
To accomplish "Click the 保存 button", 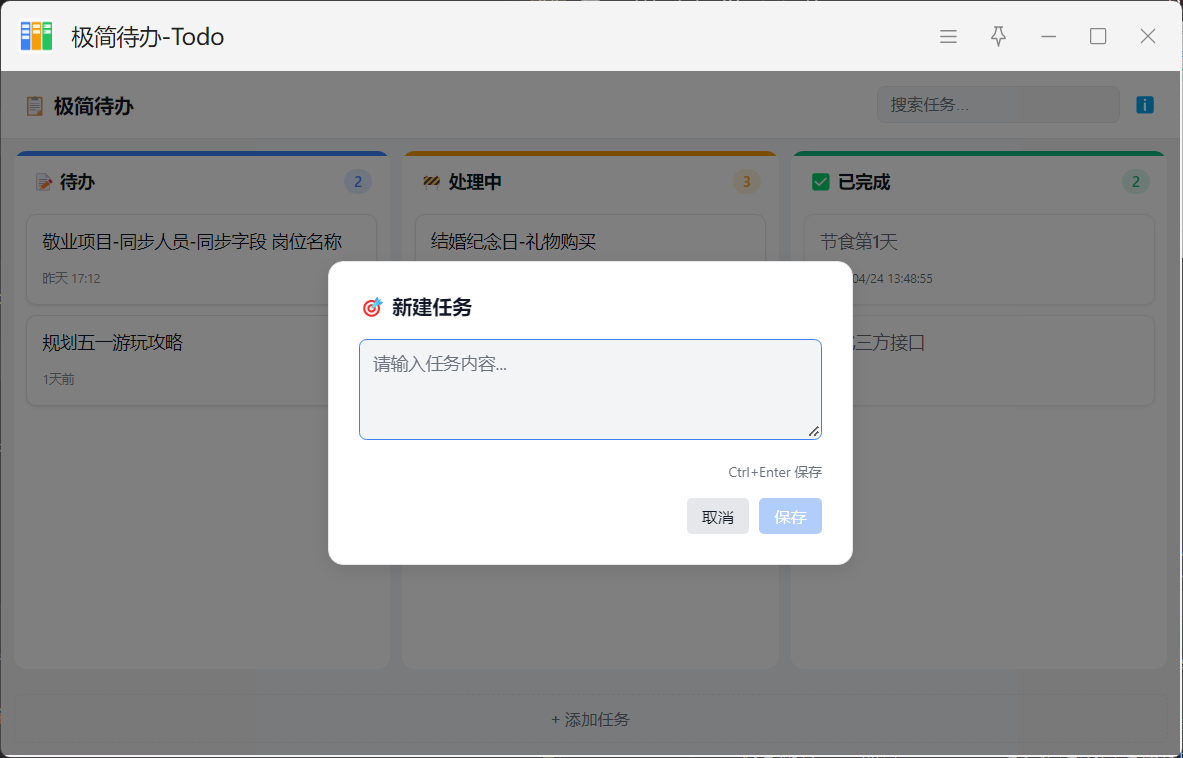I will (x=790, y=517).
